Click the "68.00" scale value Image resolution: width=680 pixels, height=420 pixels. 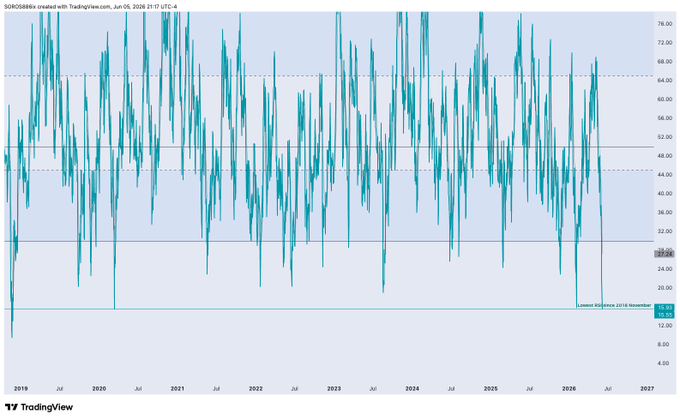click(664, 62)
